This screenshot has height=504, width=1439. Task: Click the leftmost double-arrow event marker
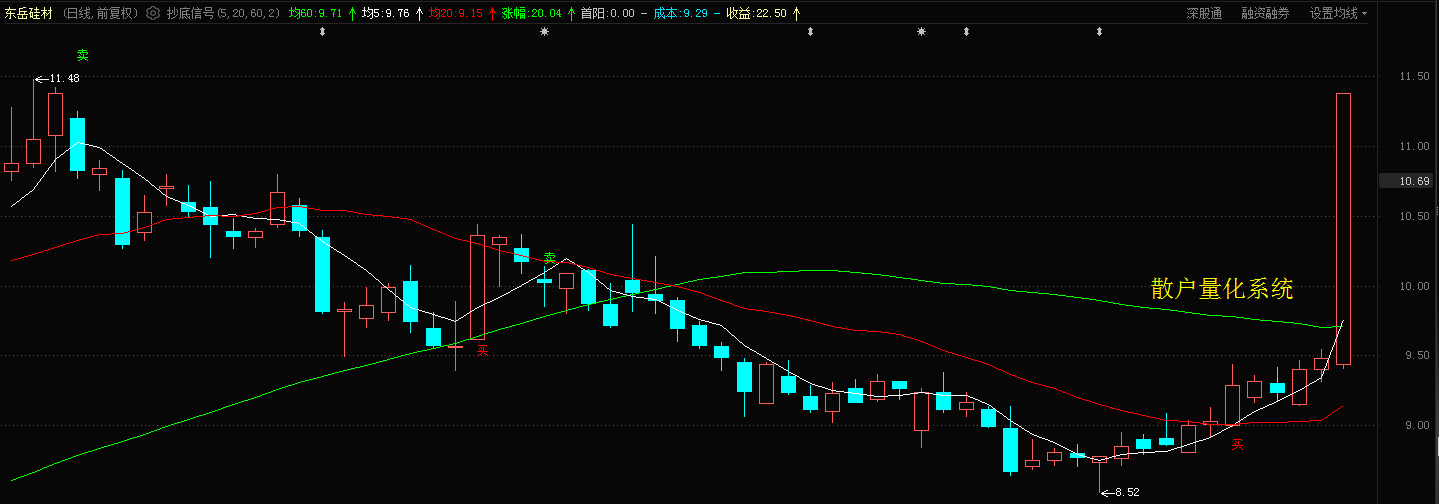pyautogui.click(x=322, y=32)
